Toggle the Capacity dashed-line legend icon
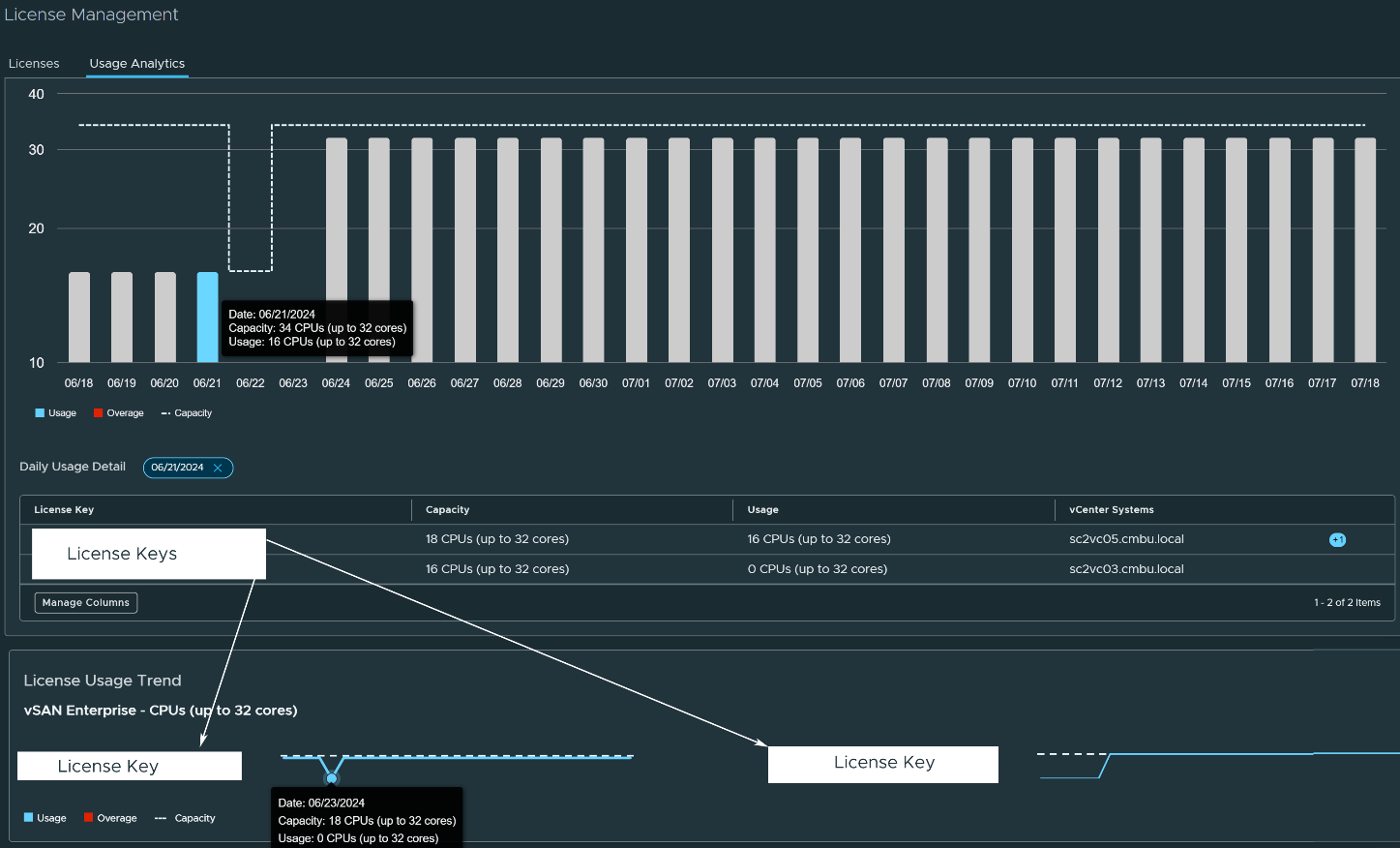Screen dimensions: 1400x848 [x=165, y=412]
